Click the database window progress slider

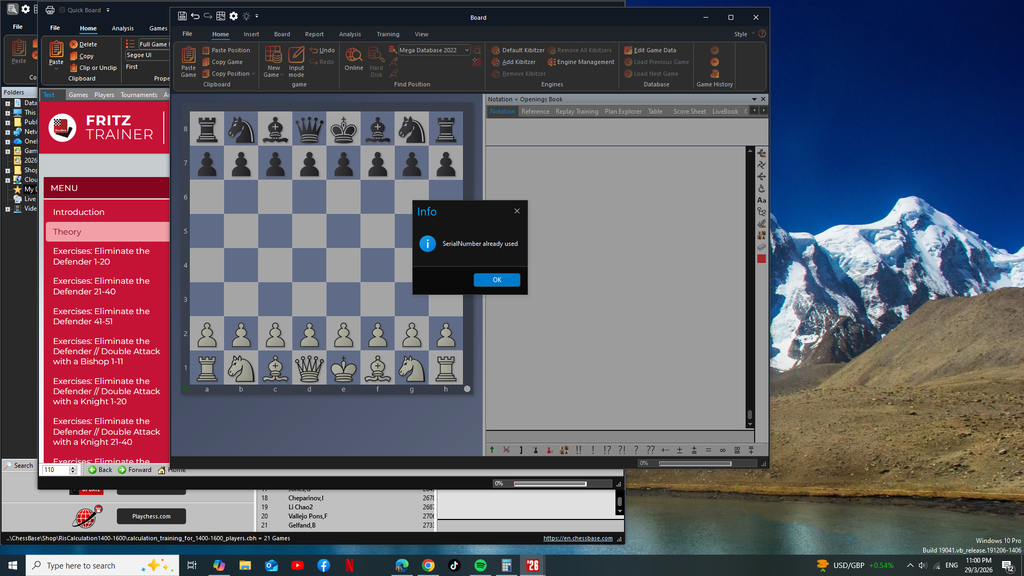550,483
